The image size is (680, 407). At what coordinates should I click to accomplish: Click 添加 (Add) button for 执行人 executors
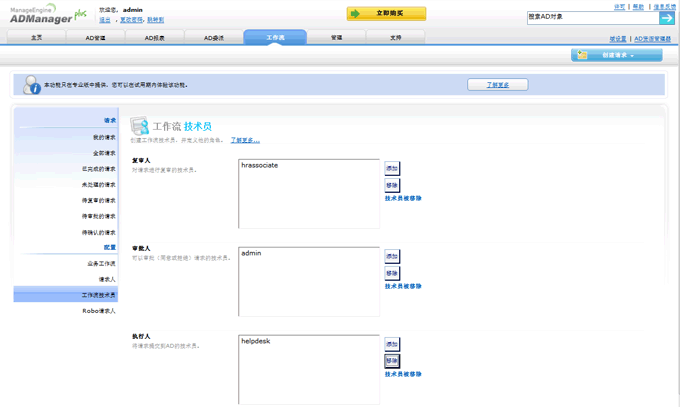click(392, 344)
